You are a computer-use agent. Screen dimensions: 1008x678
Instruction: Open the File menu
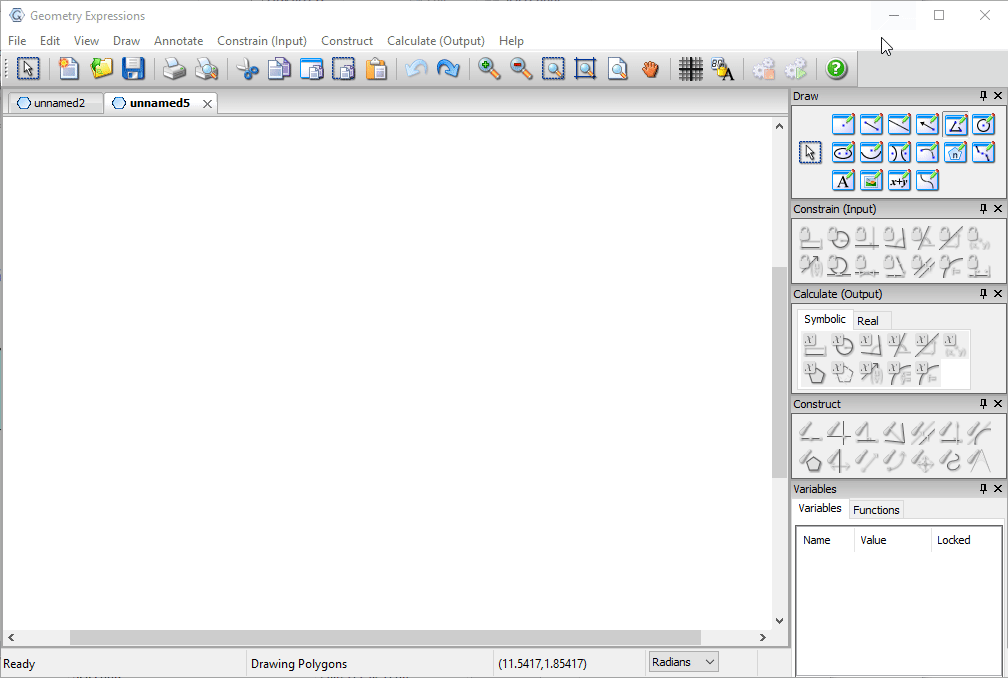click(17, 40)
